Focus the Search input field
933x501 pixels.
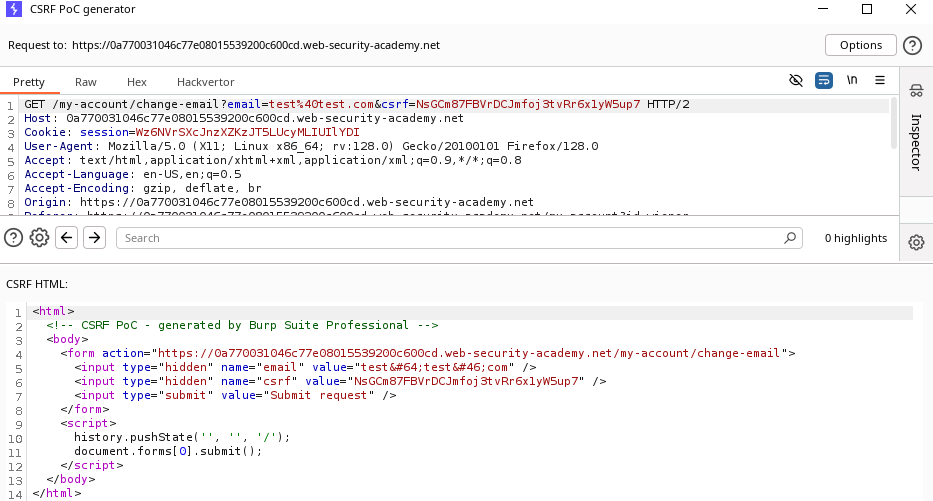click(459, 238)
